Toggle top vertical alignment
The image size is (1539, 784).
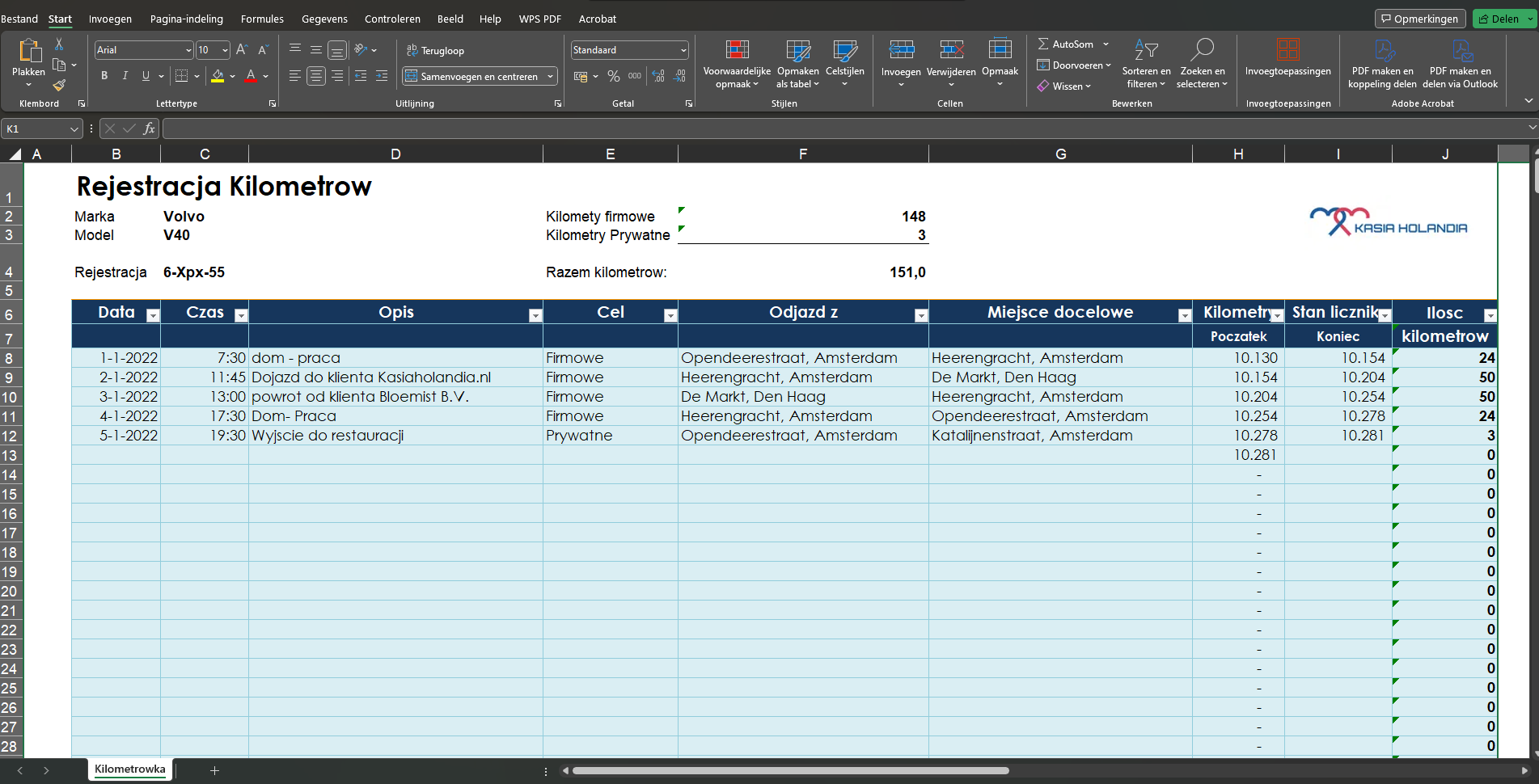(x=295, y=50)
